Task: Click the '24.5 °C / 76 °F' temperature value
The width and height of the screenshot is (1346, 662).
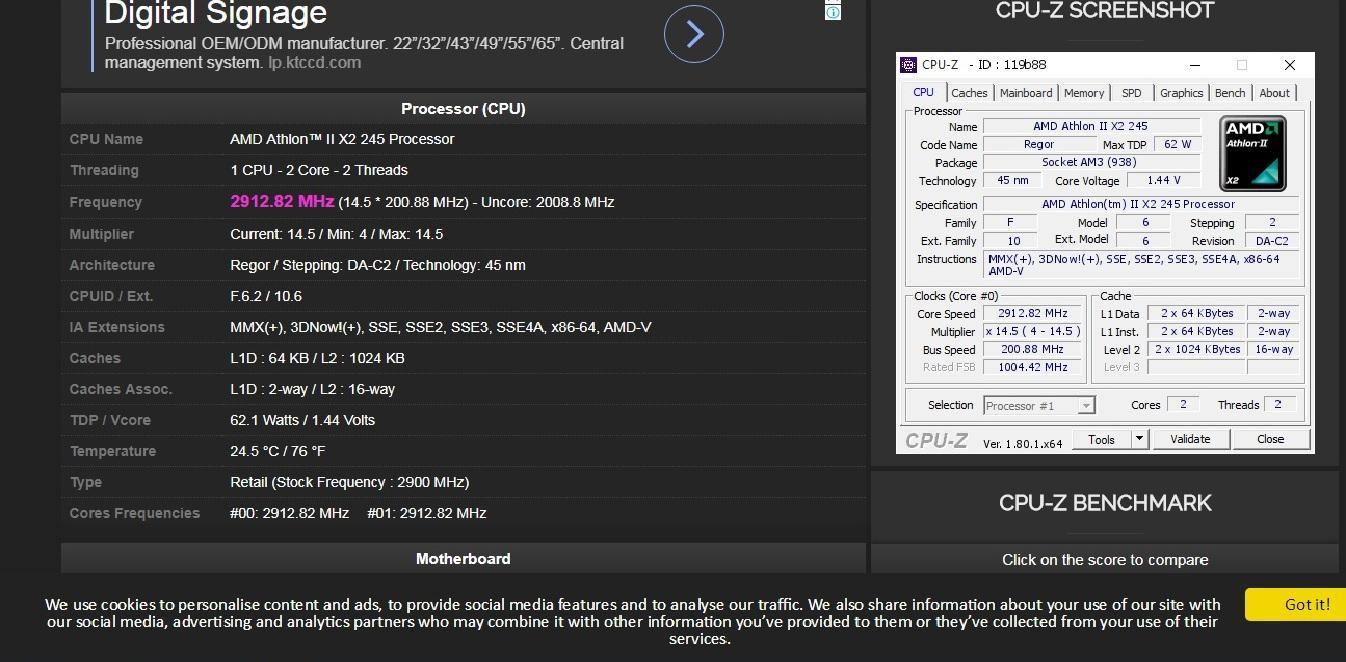Action: 278,451
